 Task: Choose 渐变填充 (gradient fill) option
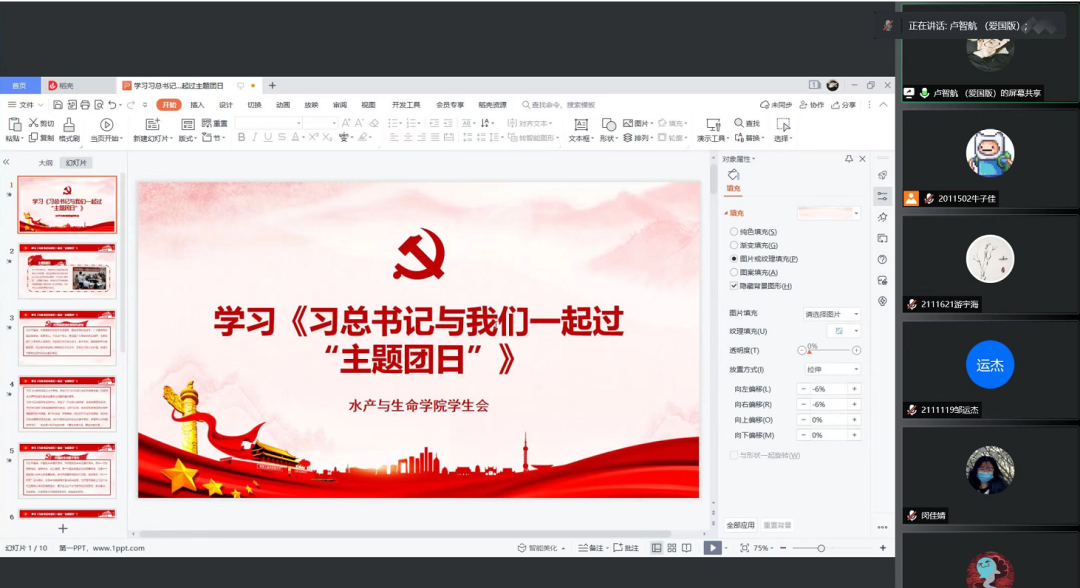coord(733,245)
